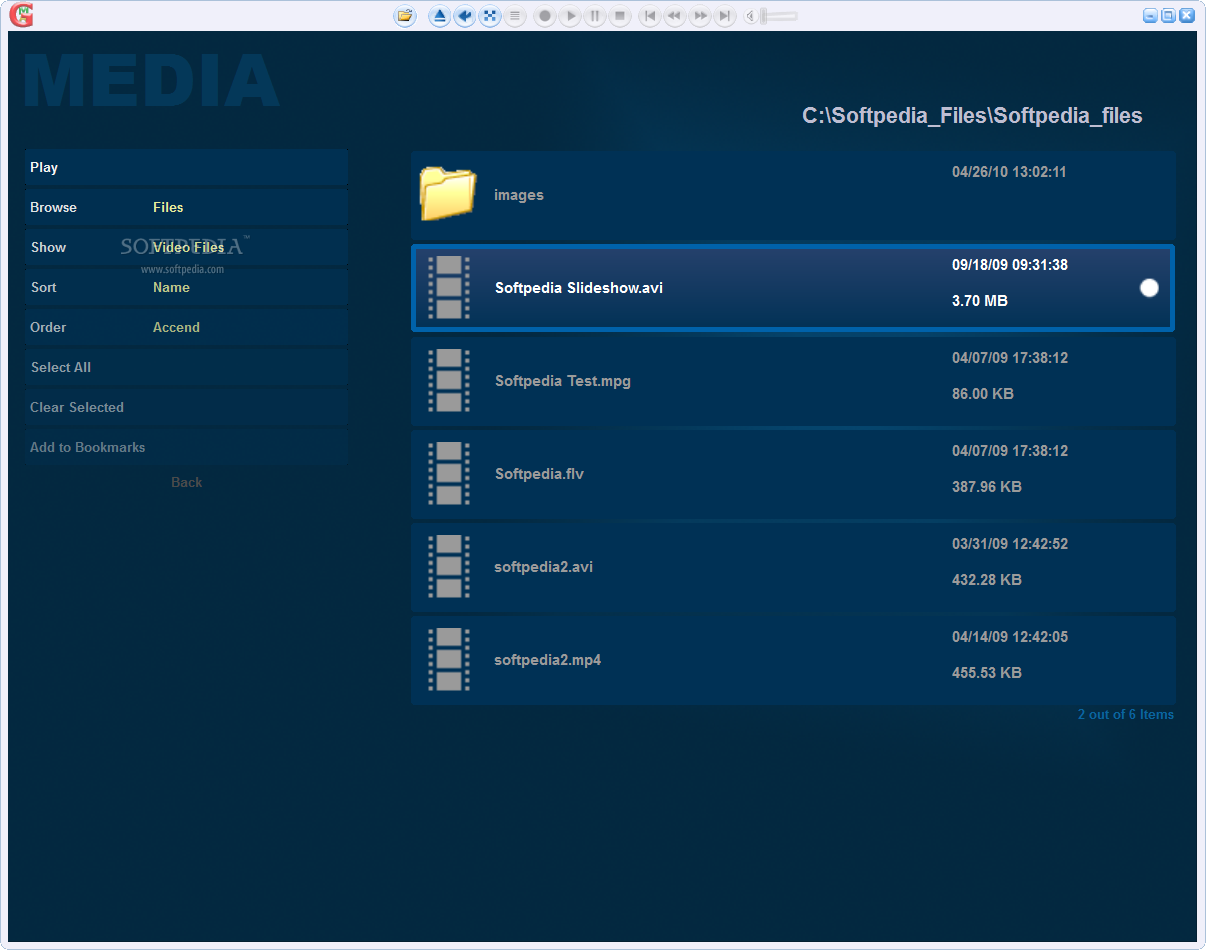Click the eject button in toolbar
This screenshot has height=950, width=1206.
pyautogui.click(x=439, y=16)
